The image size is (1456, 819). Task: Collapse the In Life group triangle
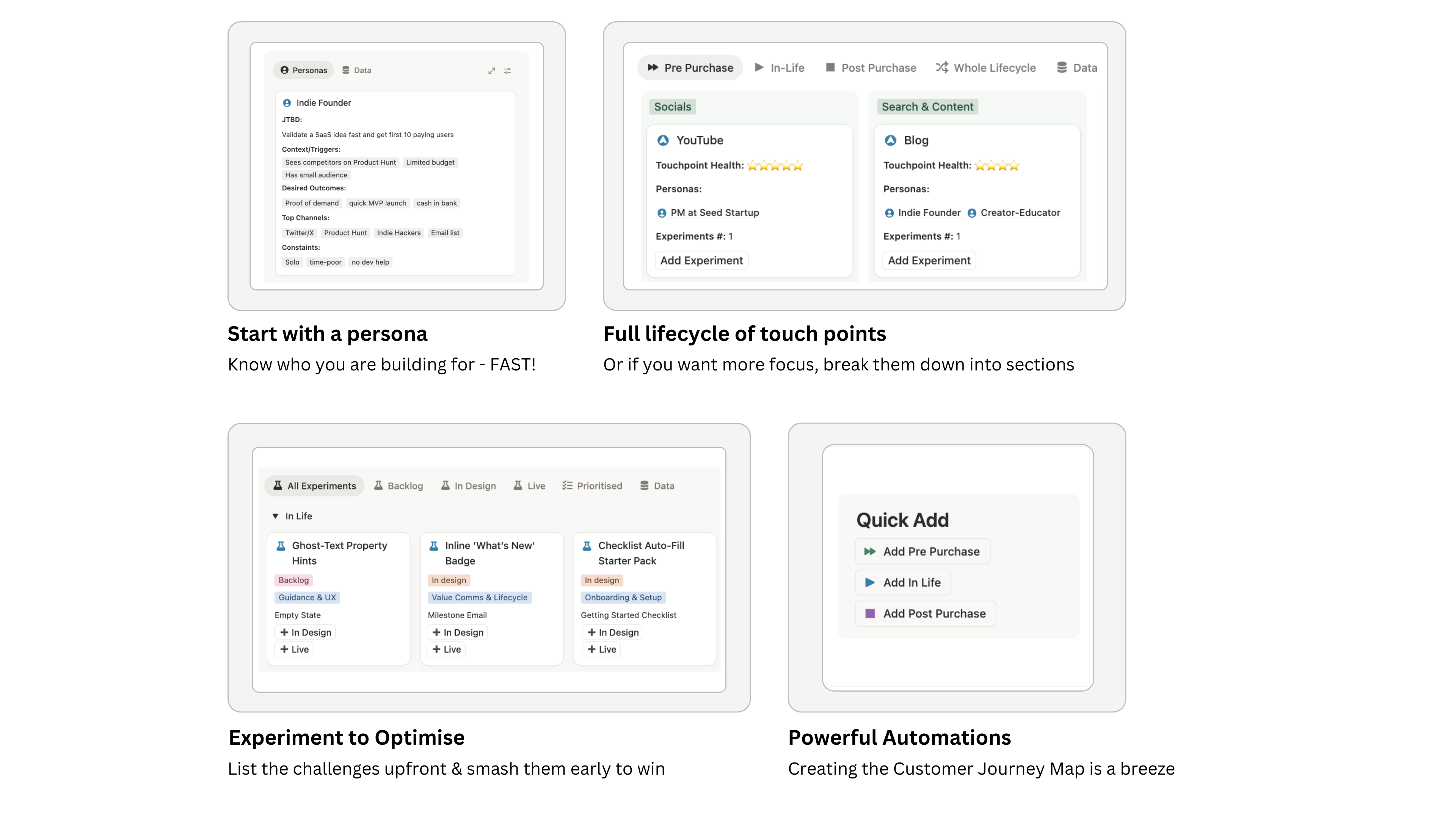click(x=275, y=516)
